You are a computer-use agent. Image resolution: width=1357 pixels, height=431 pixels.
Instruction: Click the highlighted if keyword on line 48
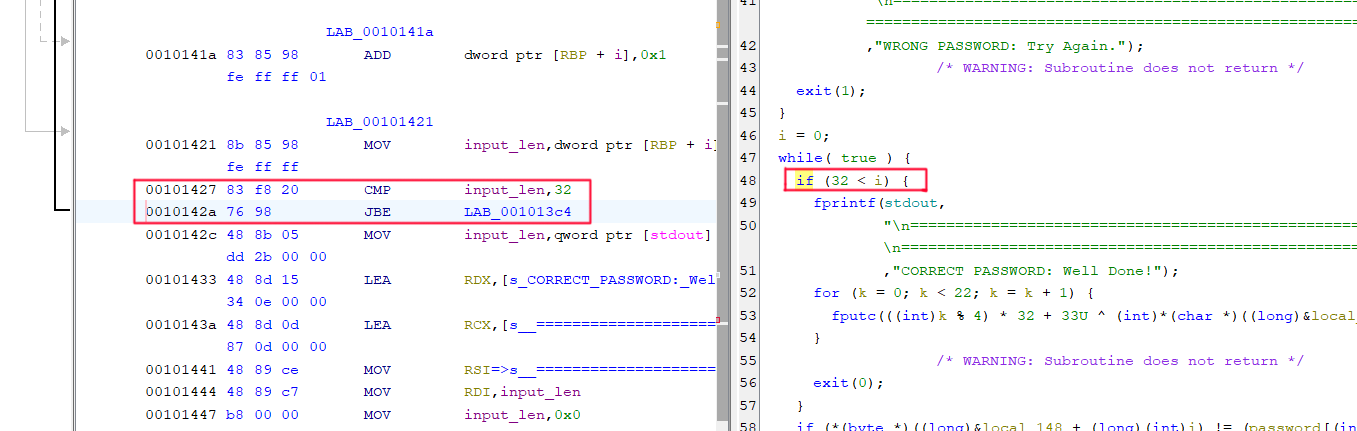(805, 180)
